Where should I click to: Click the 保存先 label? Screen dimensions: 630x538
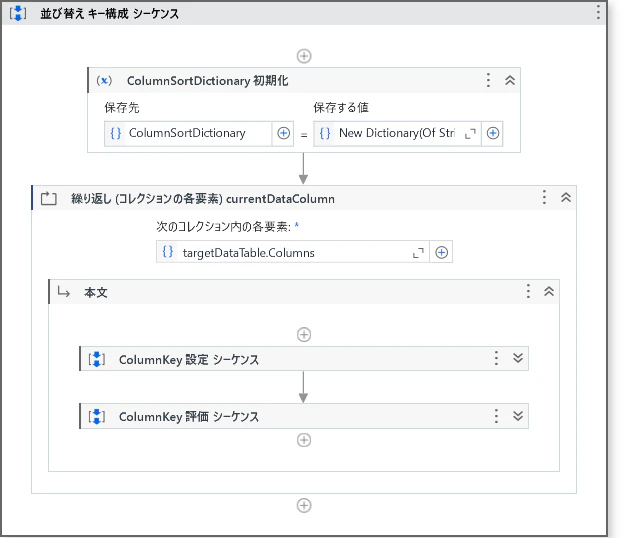[122, 108]
